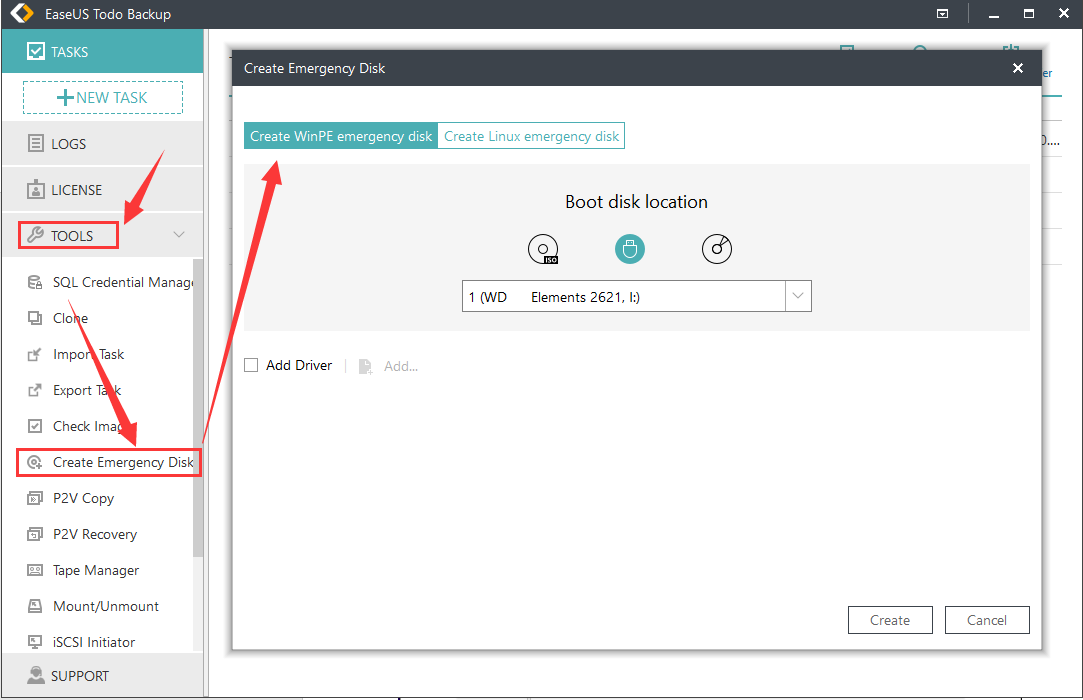Select the CD/DVD boot disk icon
Screen dimensions: 1083x700
click(x=717, y=249)
